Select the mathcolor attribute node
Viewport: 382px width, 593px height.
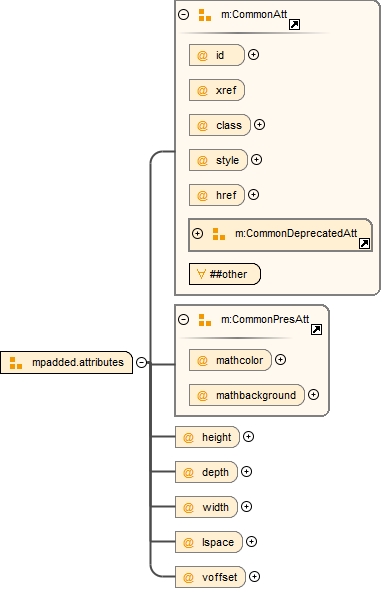(230, 360)
